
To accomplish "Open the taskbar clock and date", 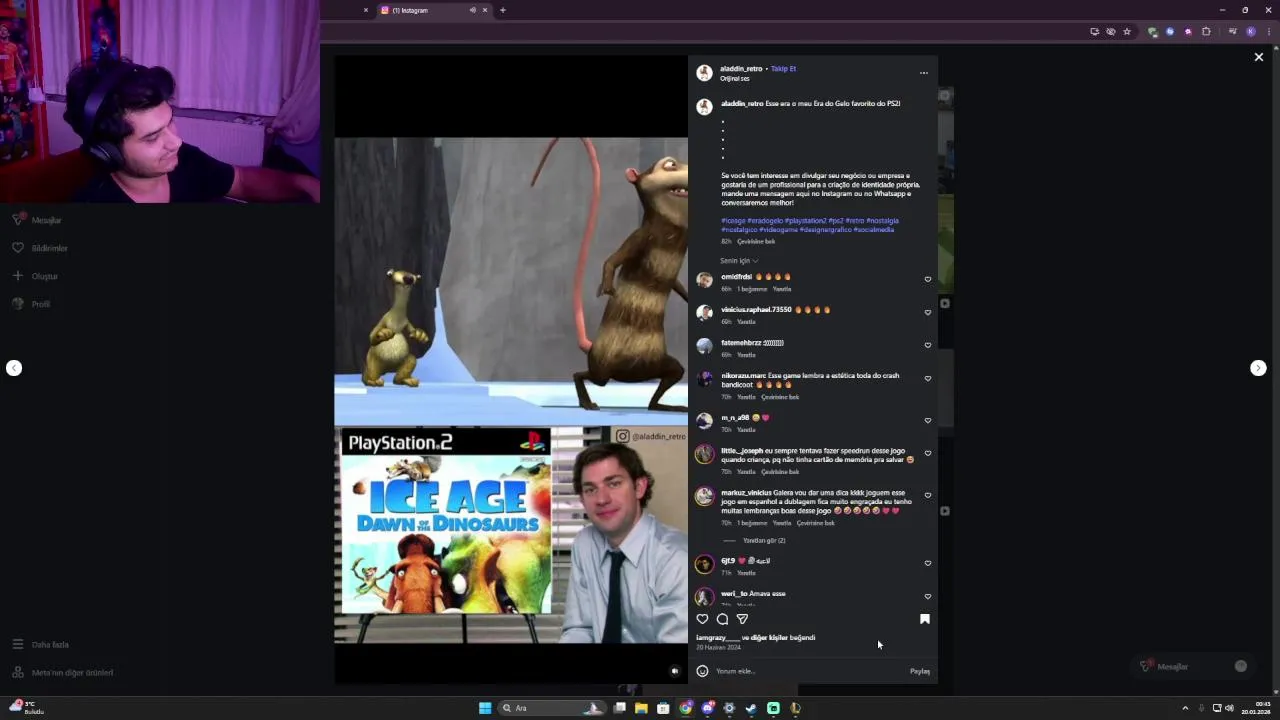I will [1256, 708].
